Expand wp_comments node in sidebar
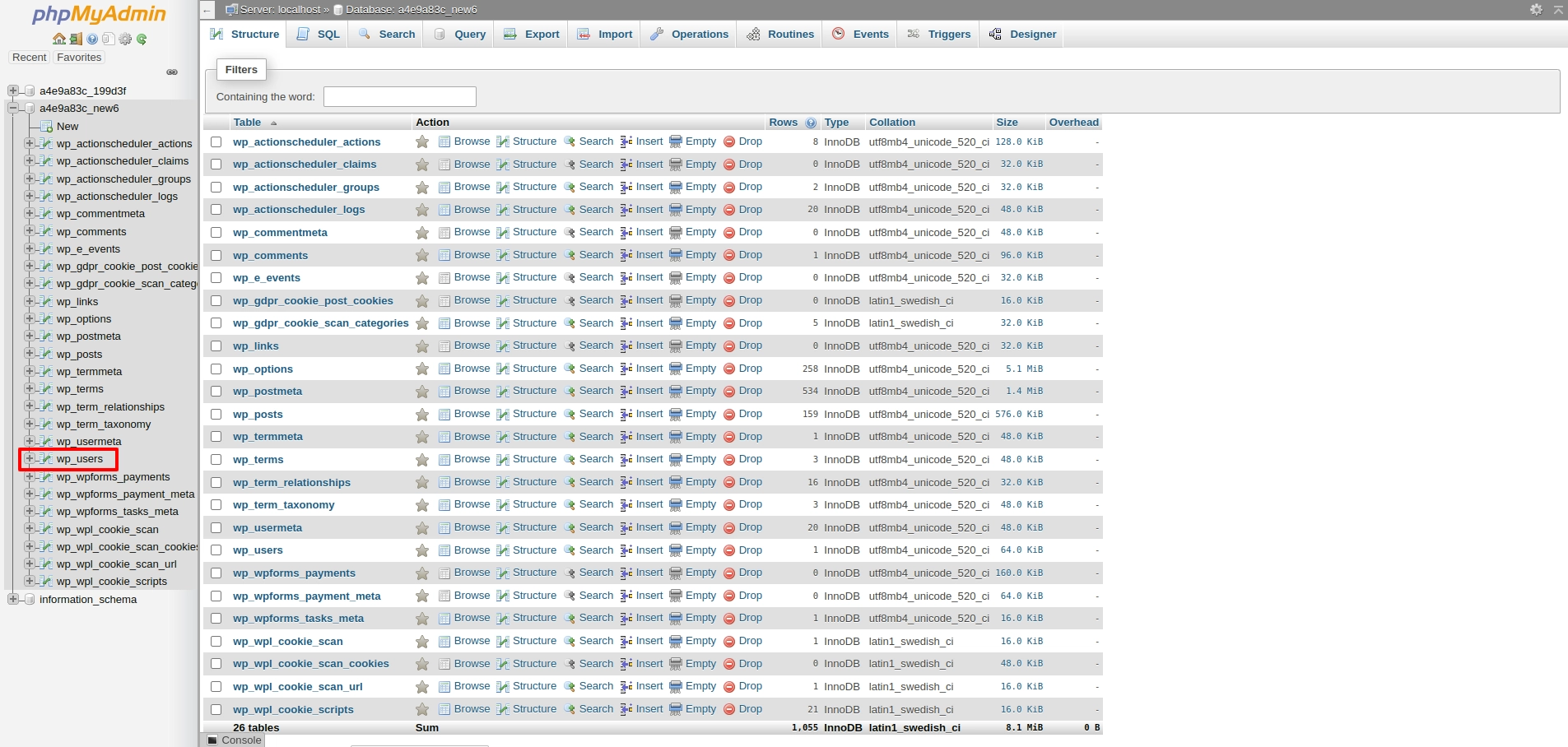This screenshot has height=747, width=1568. click(x=29, y=231)
